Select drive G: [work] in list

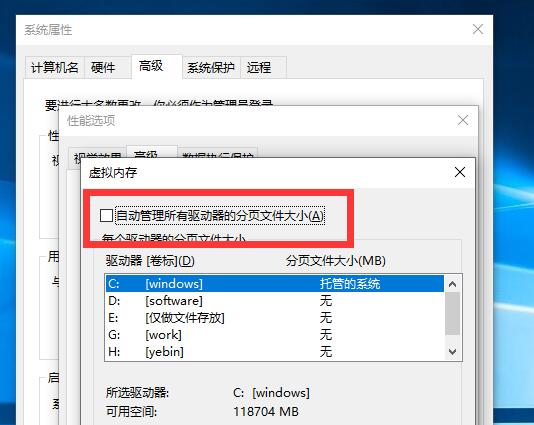coord(274,335)
